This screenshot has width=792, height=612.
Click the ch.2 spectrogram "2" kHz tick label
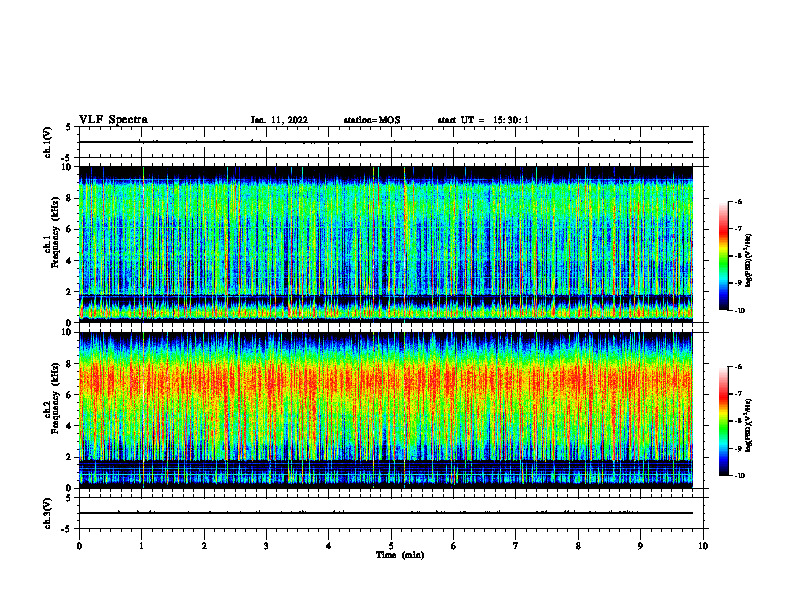[x=69, y=457]
